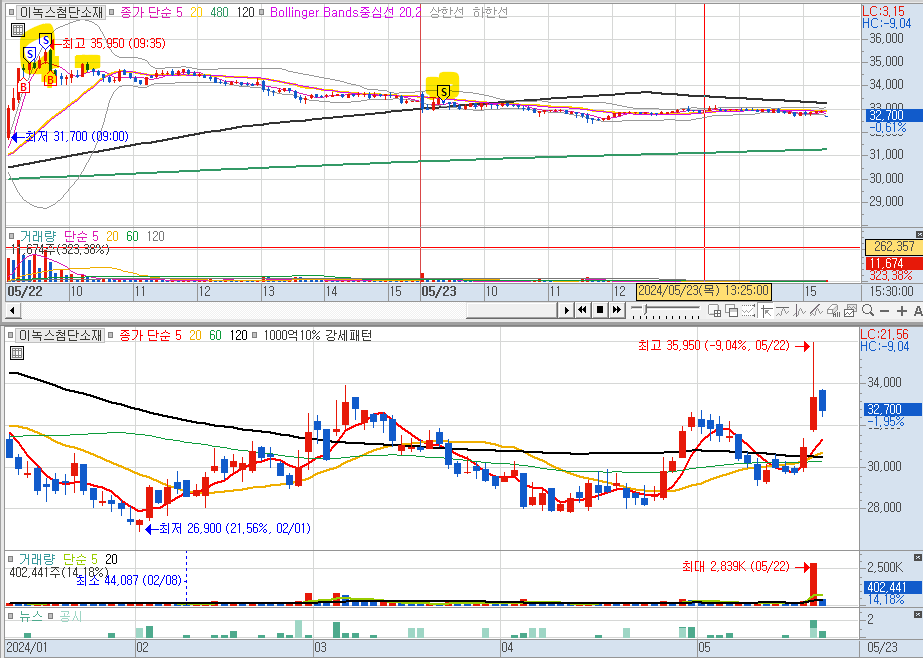Click the rewind replay button

582,310
